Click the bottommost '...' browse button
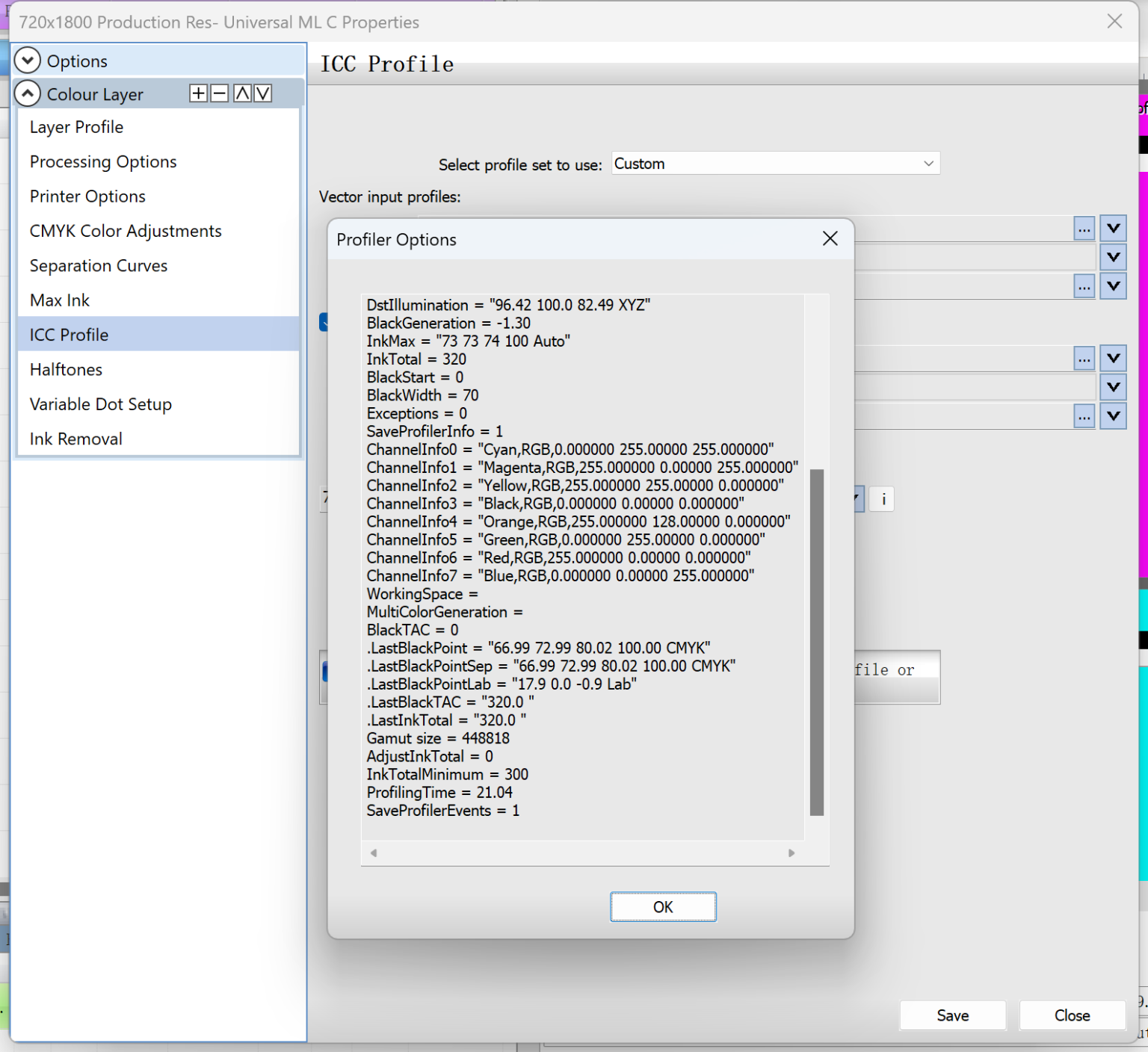The width and height of the screenshot is (1148, 1052). 1084,416
